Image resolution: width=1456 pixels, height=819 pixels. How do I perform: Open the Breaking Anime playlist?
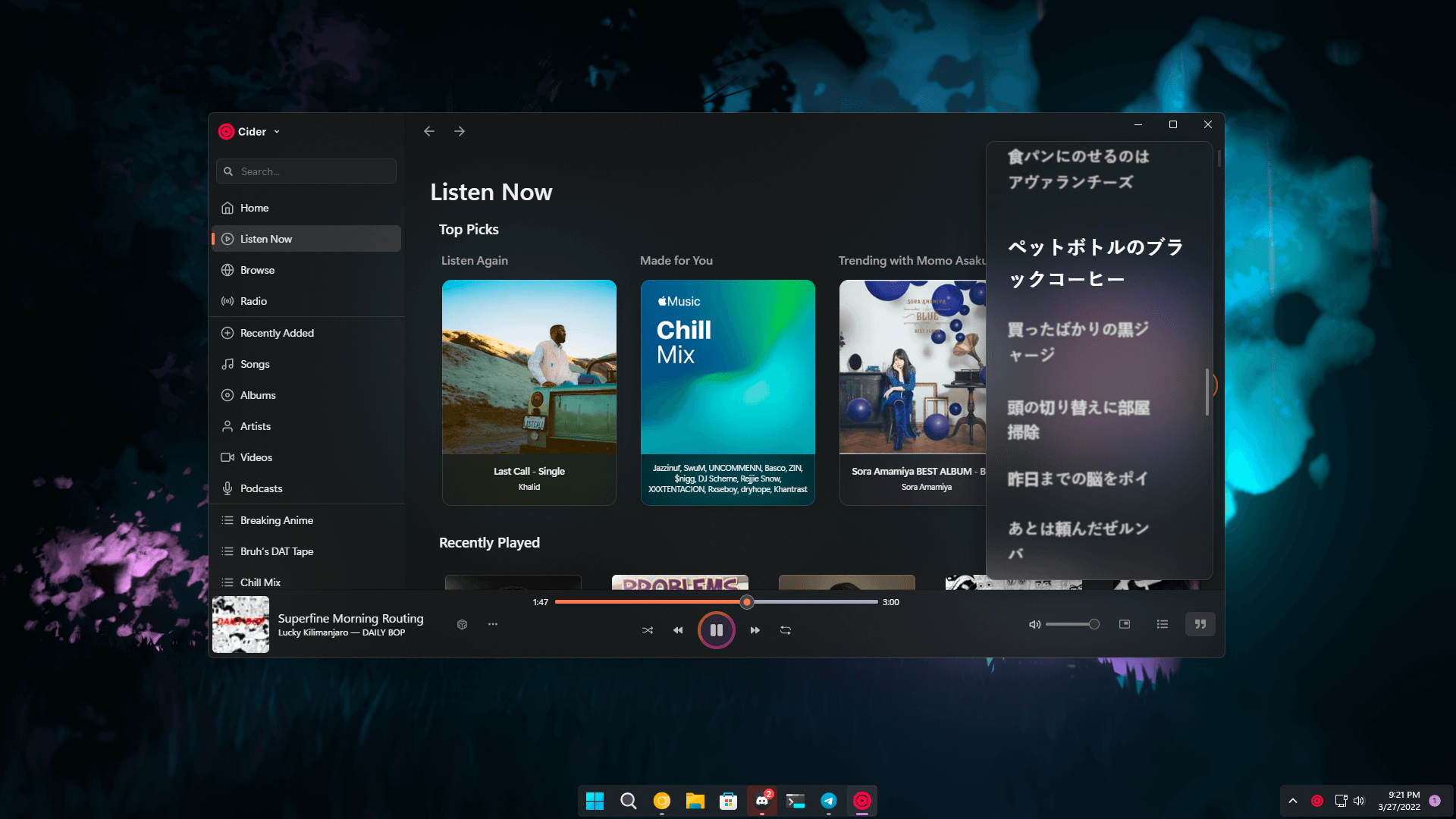277,520
